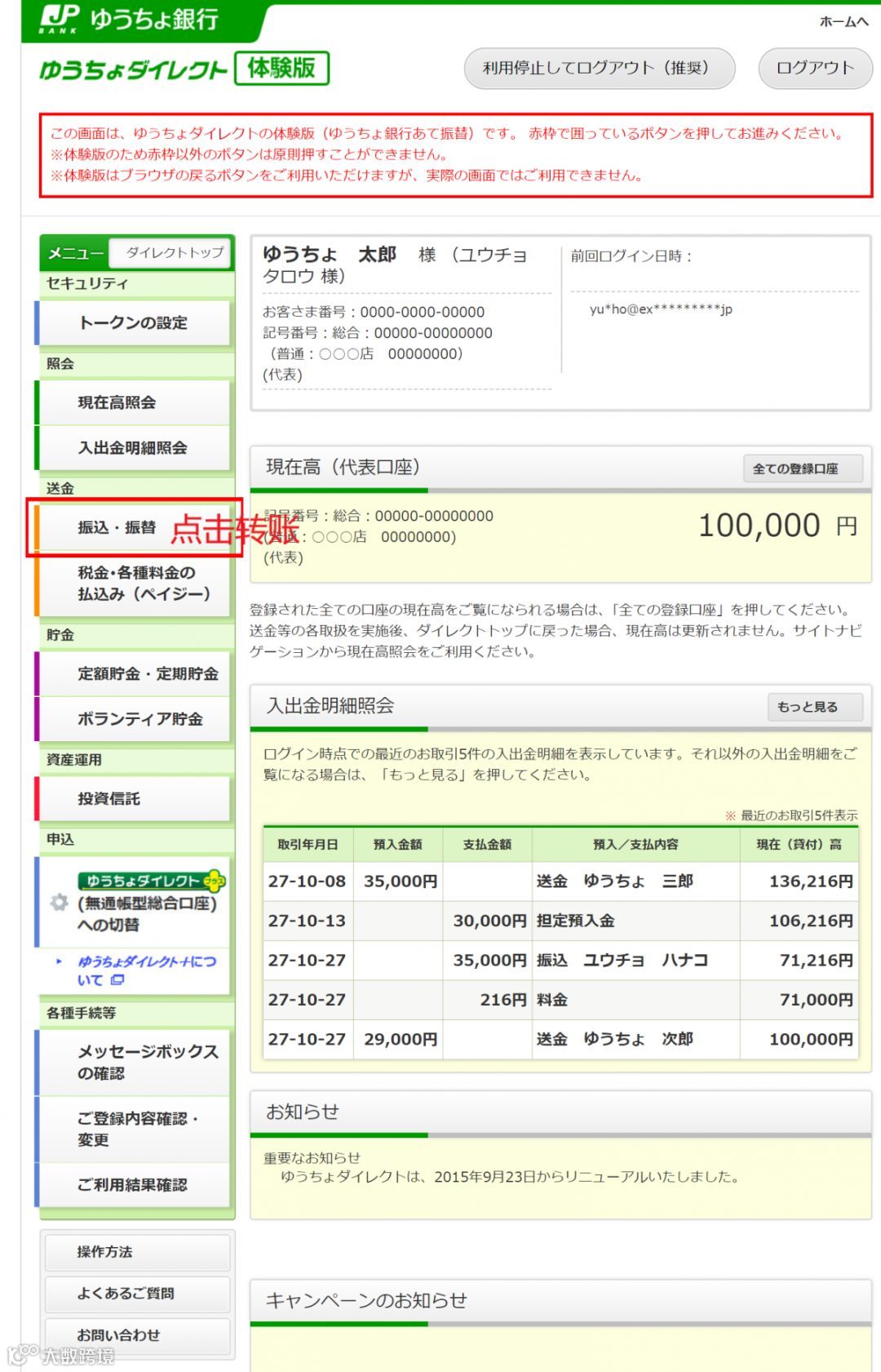Click the masked email yu*ho@ex*********jp
The height and width of the screenshot is (1372, 881).
point(661,309)
